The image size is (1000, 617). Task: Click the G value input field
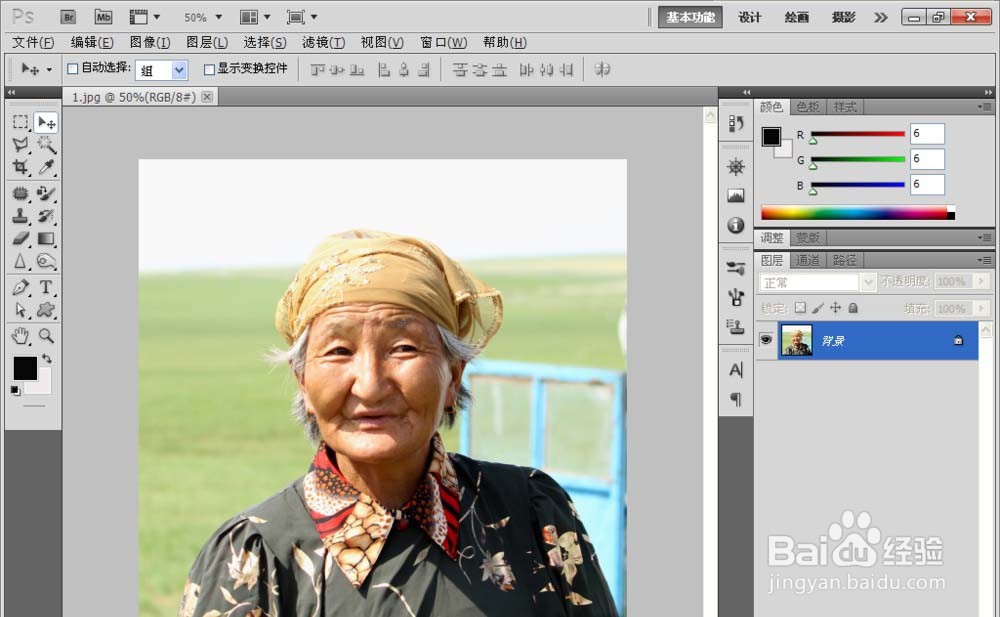click(927, 159)
